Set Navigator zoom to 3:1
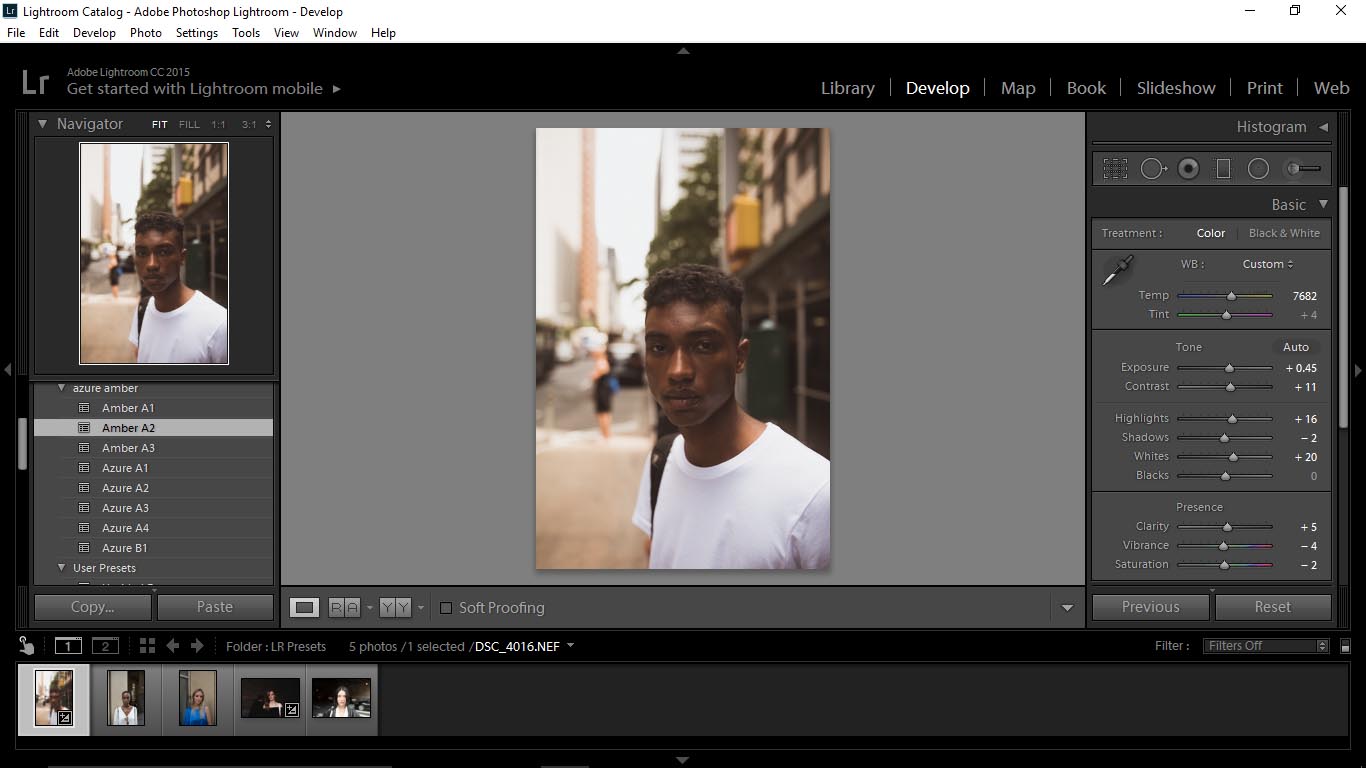The width and height of the screenshot is (1366, 768). [249, 125]
